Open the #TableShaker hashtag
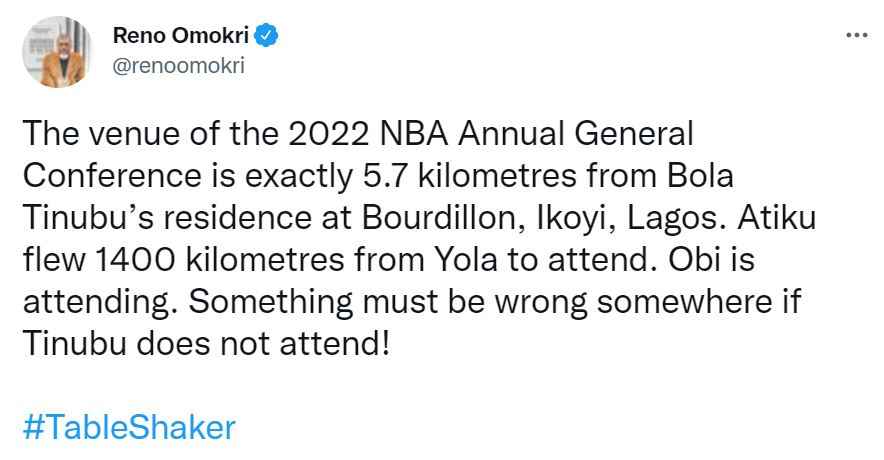884x460 pixels. tap(129, 428)
